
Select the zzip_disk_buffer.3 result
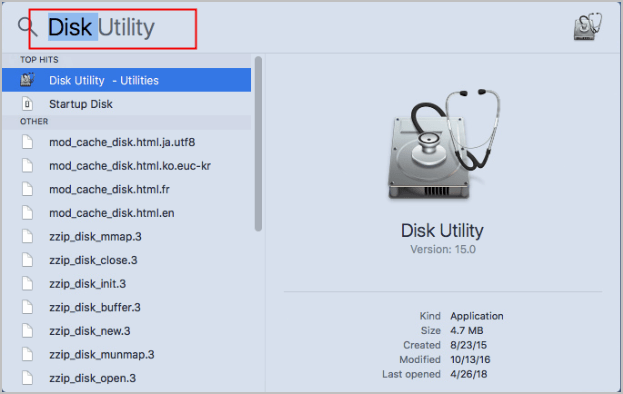click(126, 307)
